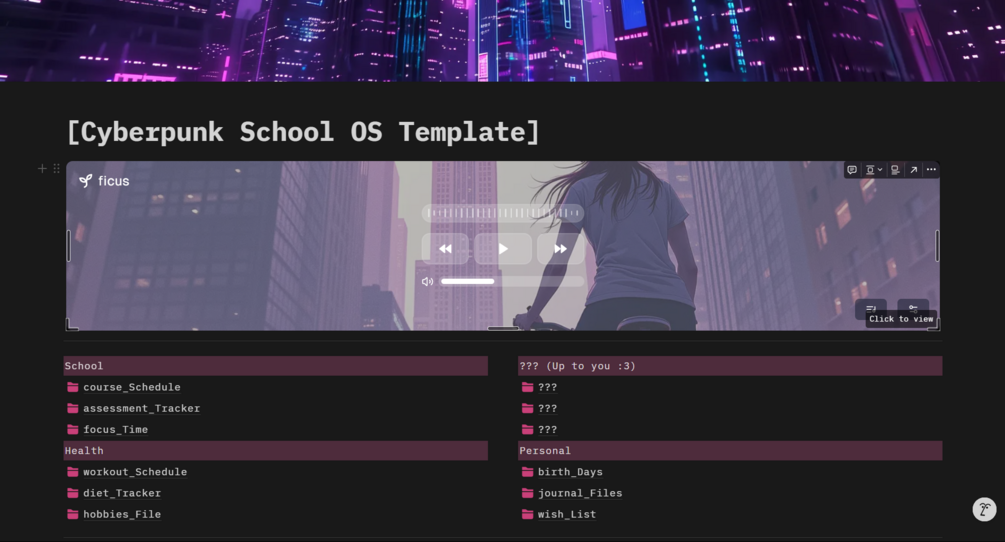Adjust the volume slider in ficus player

pos(513,281)
